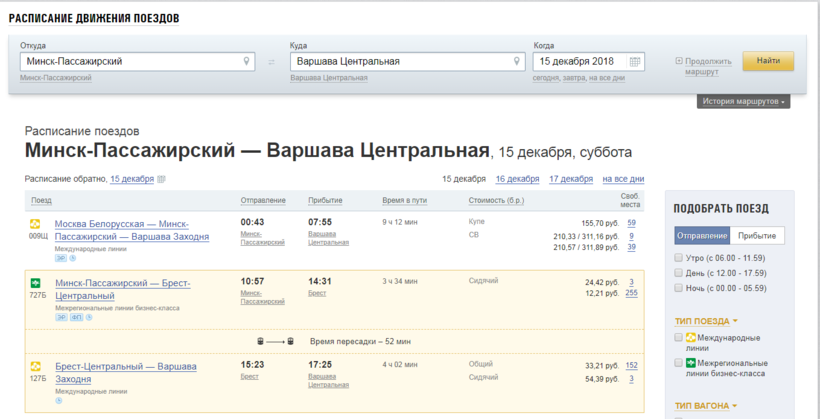Click yellow international train icon for 009Щ
Viewport: 820px width, 419px height.
[x=35, y=223]
